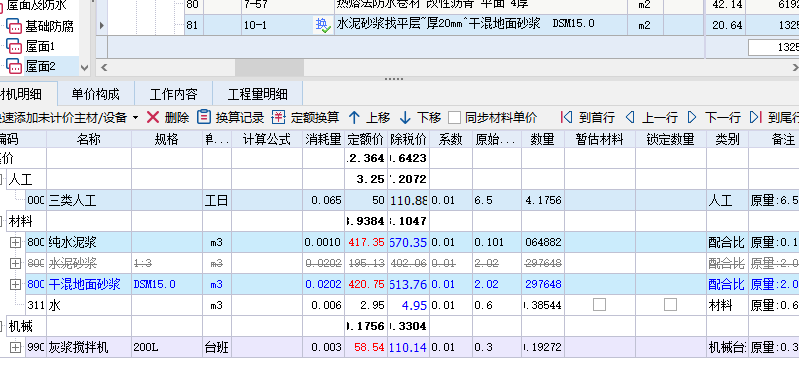Click 4.95 tax-excluded price of 水
Image resolution: width=799 pixels, height=378 pixels.
(408, 305)
